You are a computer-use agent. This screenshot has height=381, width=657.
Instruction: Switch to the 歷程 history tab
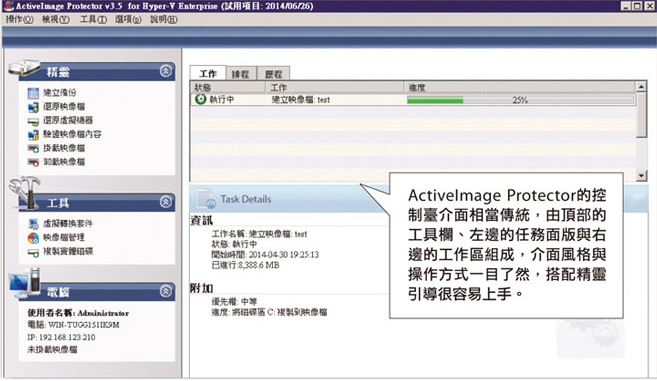pyautogui.click(x=274, y=74)
